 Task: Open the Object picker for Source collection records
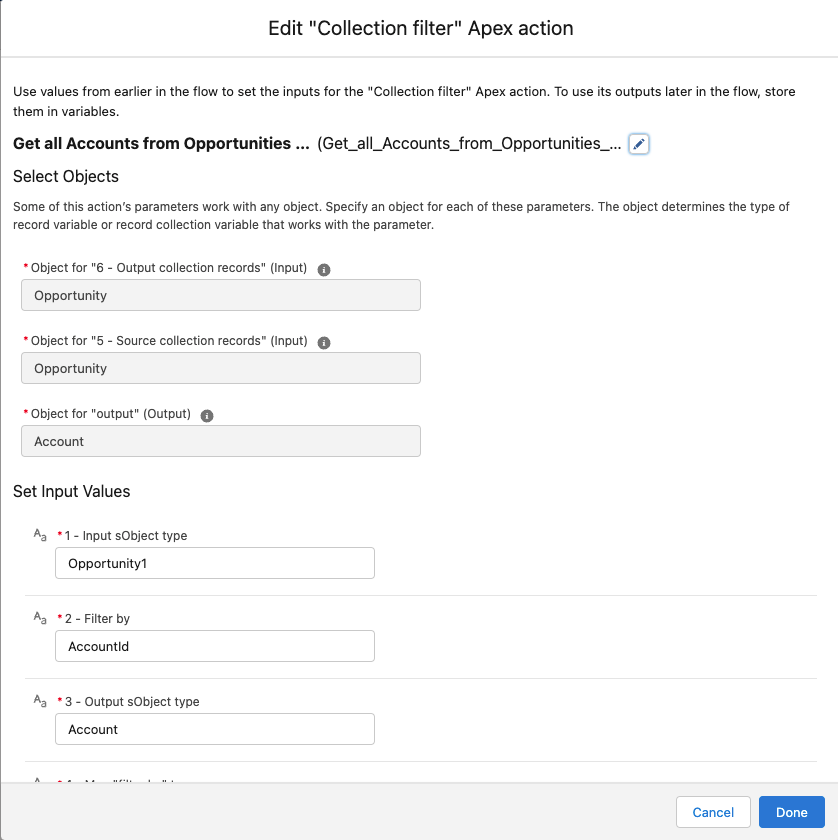click(220, 368)
